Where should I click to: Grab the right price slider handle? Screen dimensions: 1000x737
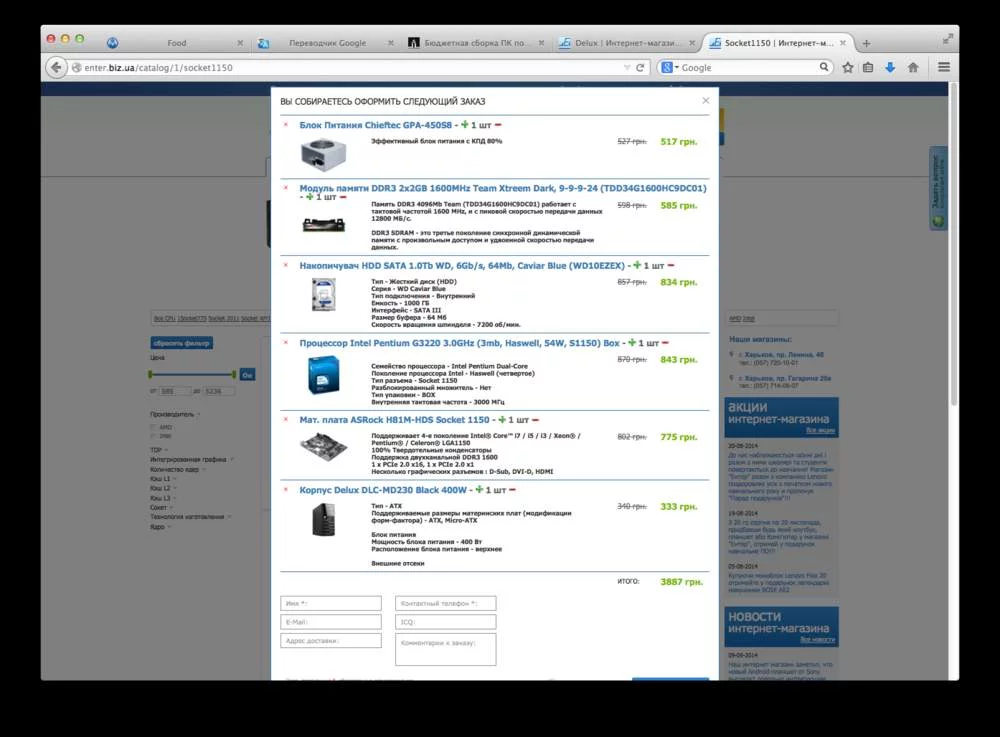coord(234,374)
